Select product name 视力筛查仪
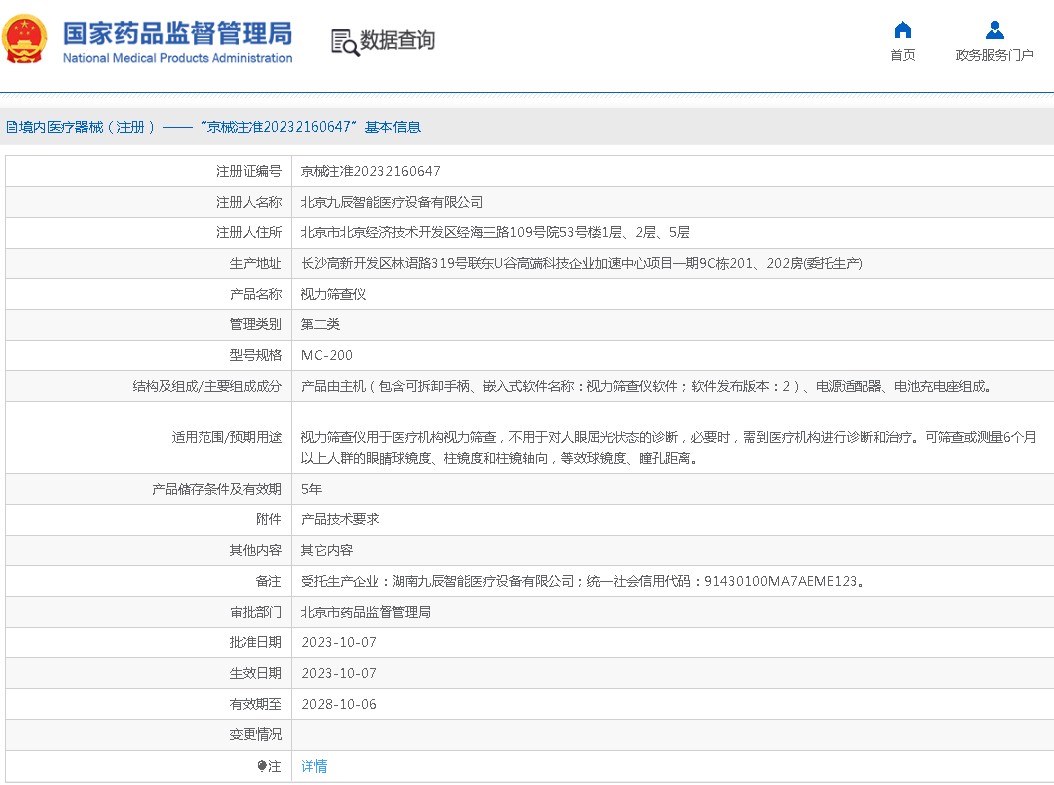This screenshot has height=785, width=1054. (333, 294)
